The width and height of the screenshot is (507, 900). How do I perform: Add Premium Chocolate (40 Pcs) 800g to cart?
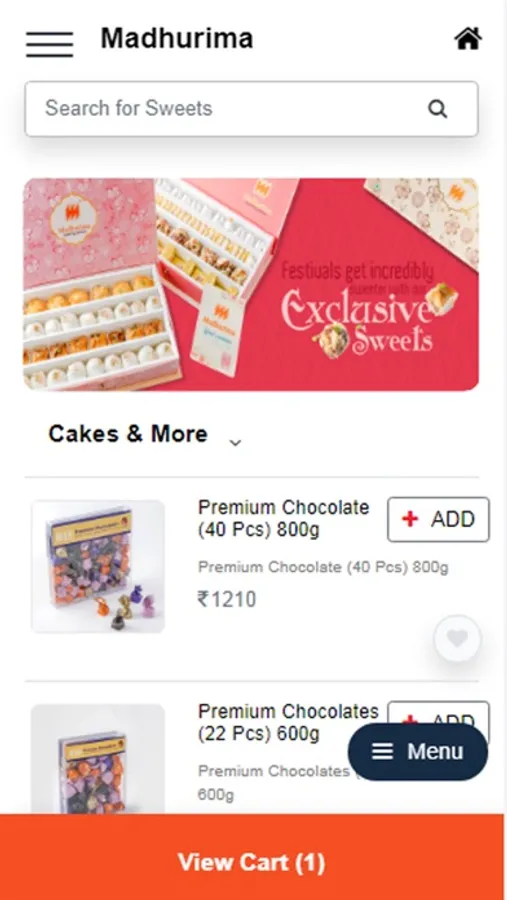(x=438, y=519)
